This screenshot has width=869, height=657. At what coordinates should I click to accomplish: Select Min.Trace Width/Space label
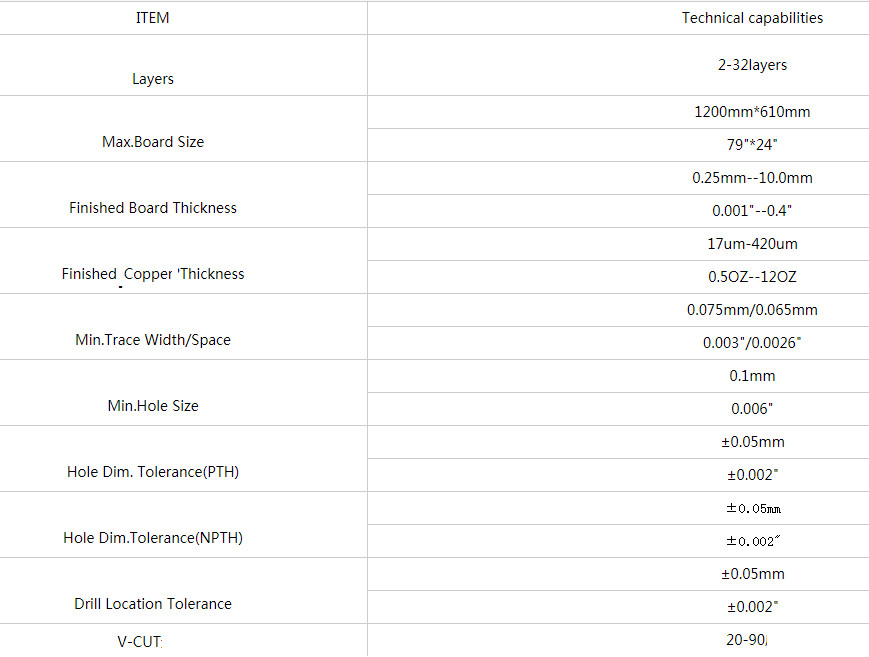tap(152, 340)
